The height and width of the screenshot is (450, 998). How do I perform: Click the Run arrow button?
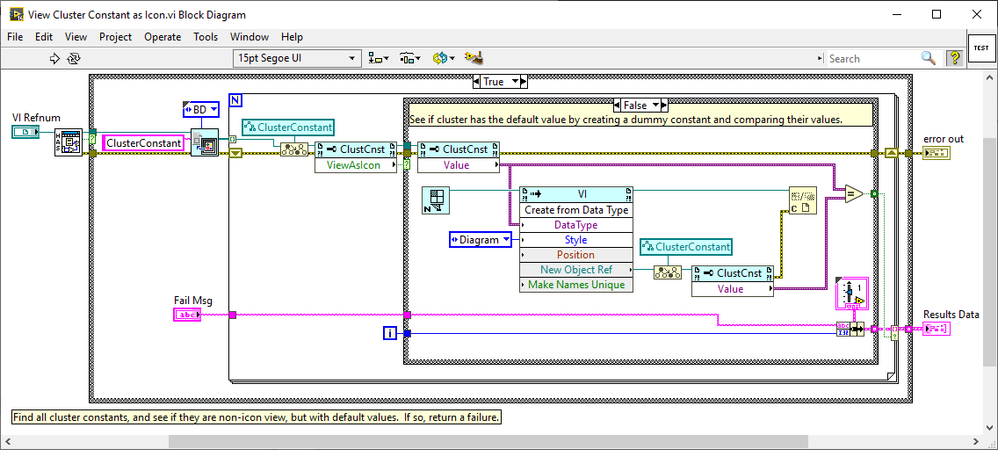(54, 59)
